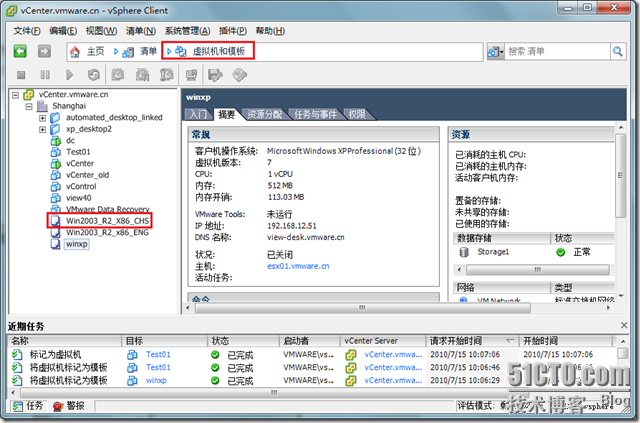The width and height of the screenshot is (640, 423).
Task: Expand the xp_desktop2 folder
Action: (x=42, y=129)
